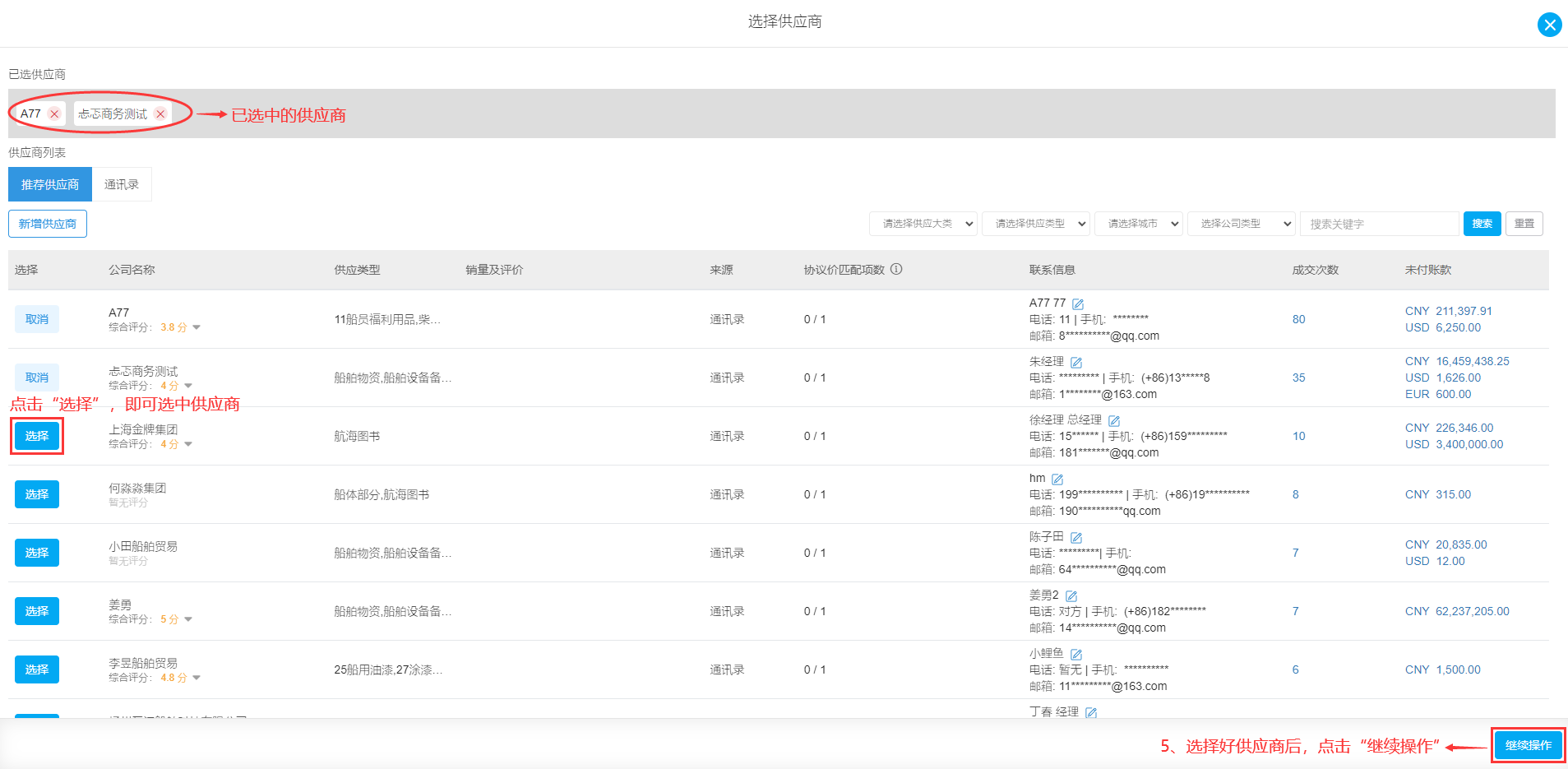Open 选择公司类型 dropdown

pos(1242,224)
